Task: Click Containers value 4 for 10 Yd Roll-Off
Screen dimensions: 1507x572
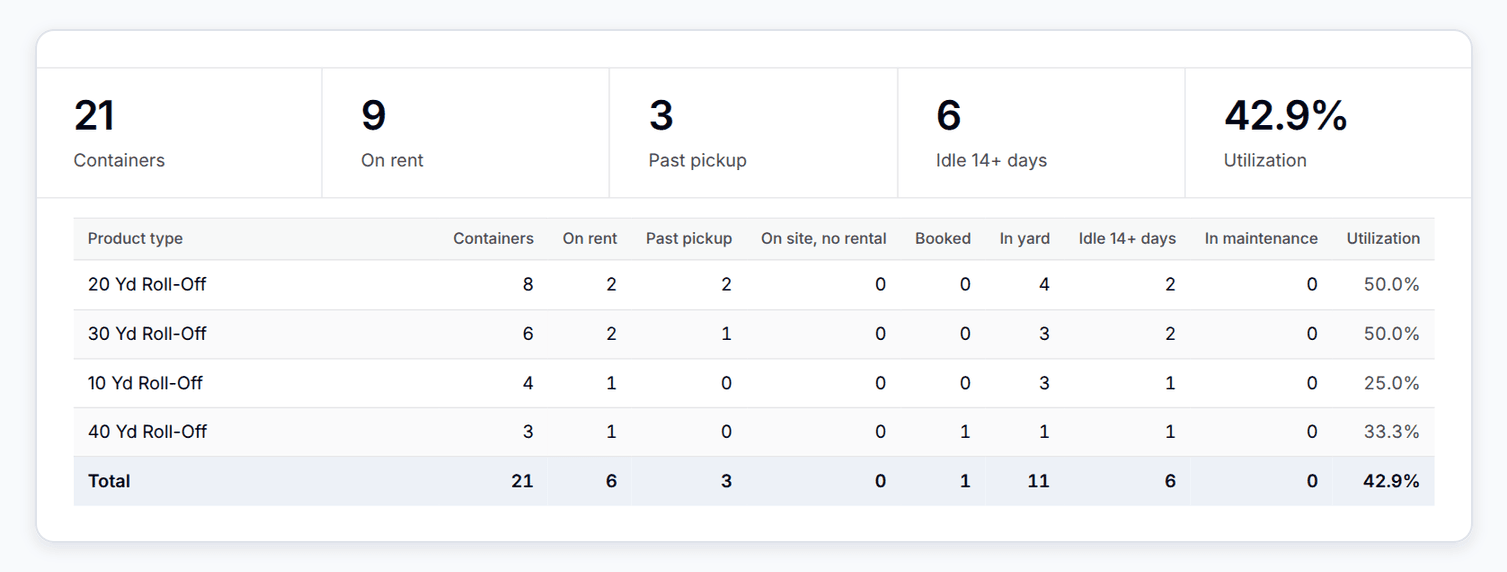Action: (x=528, y=383)
